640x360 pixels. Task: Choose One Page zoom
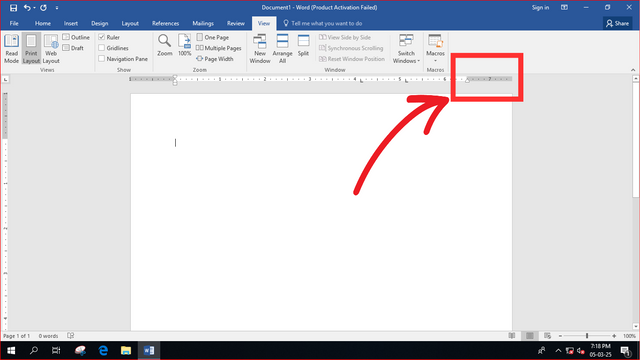click(x=213, y=37)
